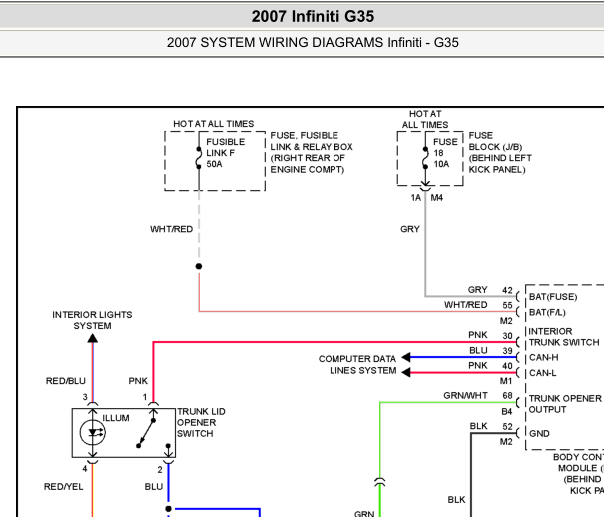This screenshot has width=604, height=517.
Task: Click the 'FUSE 18 10A' label
Action: pyautogui.click(x=445, y=153)
